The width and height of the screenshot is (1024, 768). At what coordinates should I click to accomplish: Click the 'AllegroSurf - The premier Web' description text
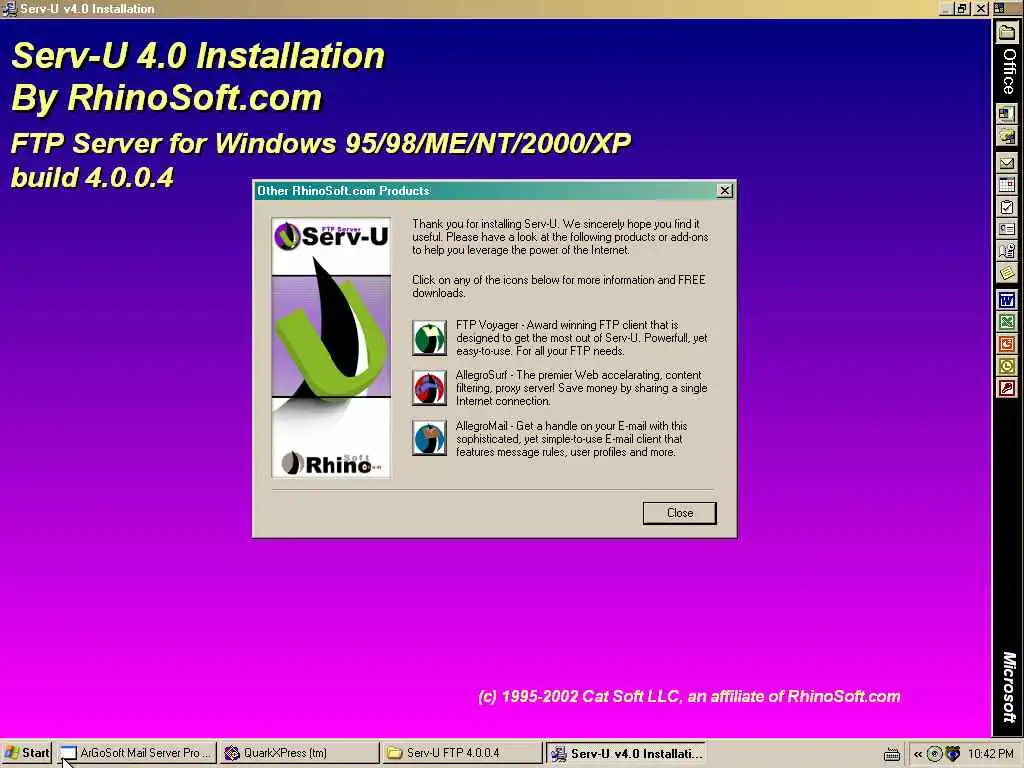pos(581,388)
